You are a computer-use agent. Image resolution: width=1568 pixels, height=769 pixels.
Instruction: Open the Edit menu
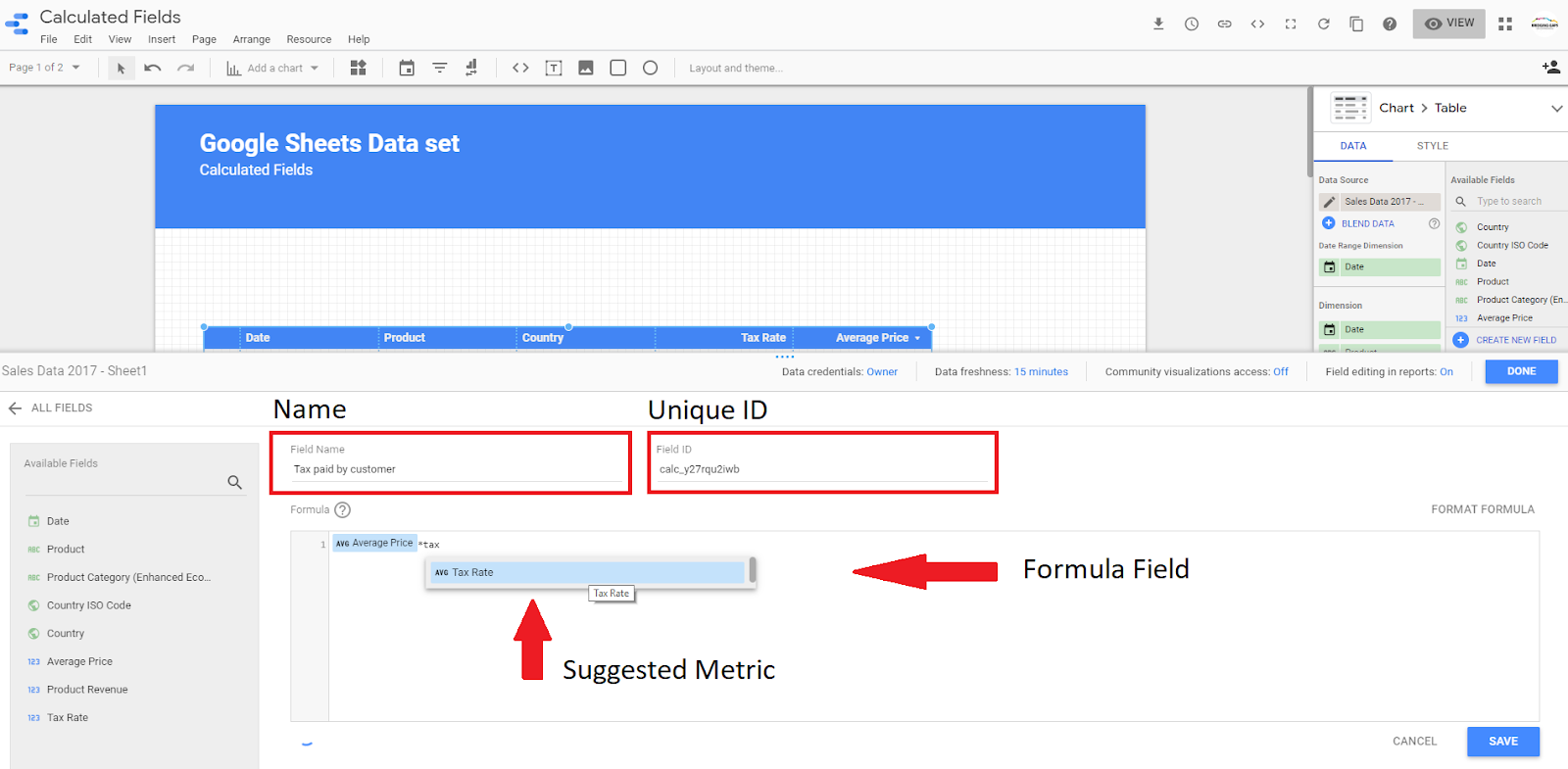coord(82,39)
